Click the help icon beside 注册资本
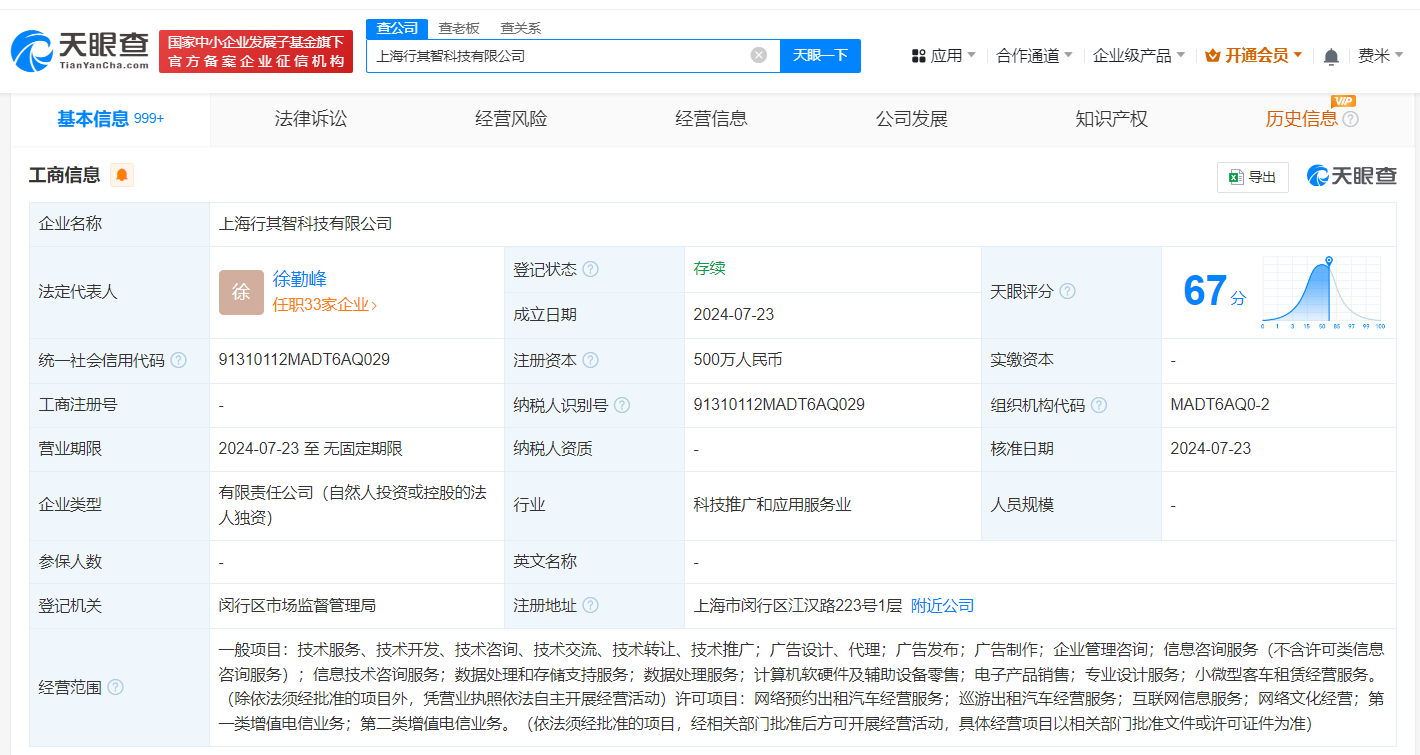The image size is (1420, 755). pyautogui.click(x=590, y=360)
